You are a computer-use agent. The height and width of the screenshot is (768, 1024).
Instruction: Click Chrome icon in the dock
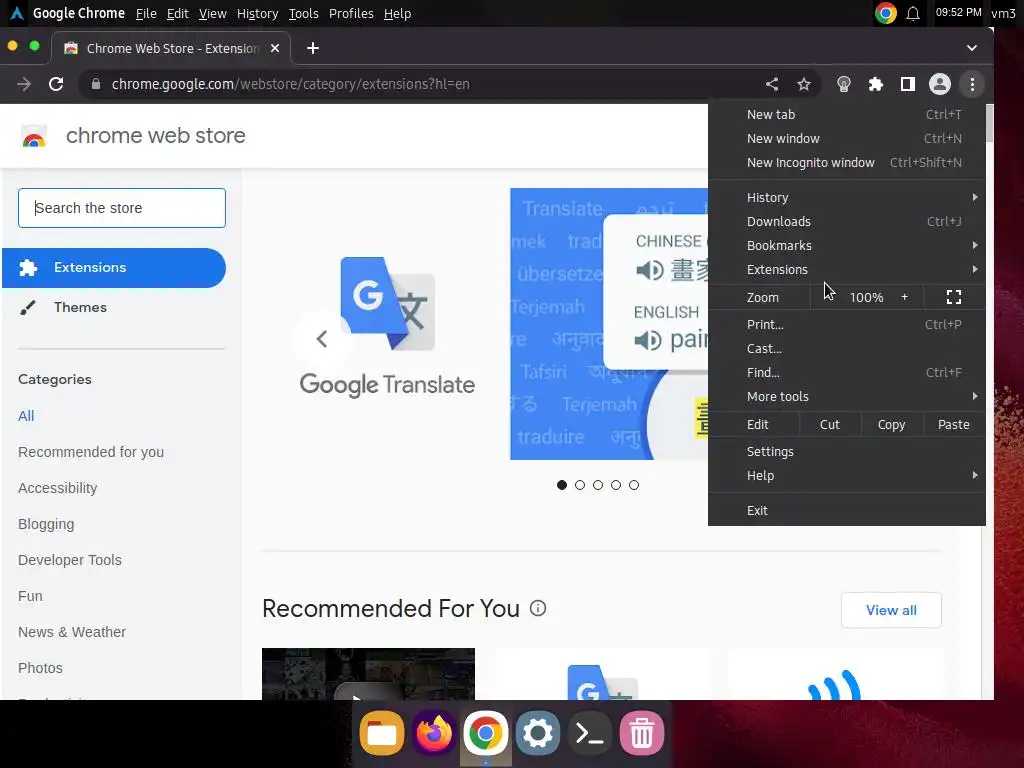click(485, 733)
